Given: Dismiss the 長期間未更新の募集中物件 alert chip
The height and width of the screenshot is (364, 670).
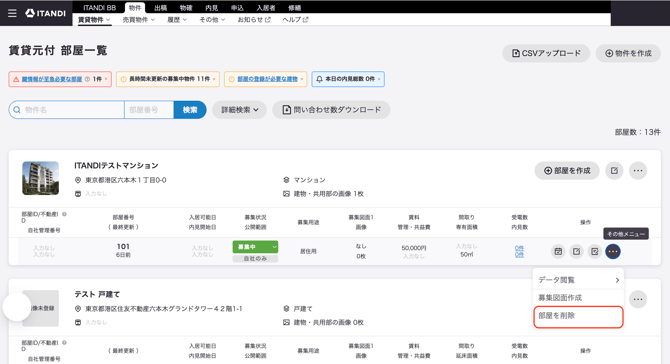Looking at the screenshot, I should click(x=214, y=79).
